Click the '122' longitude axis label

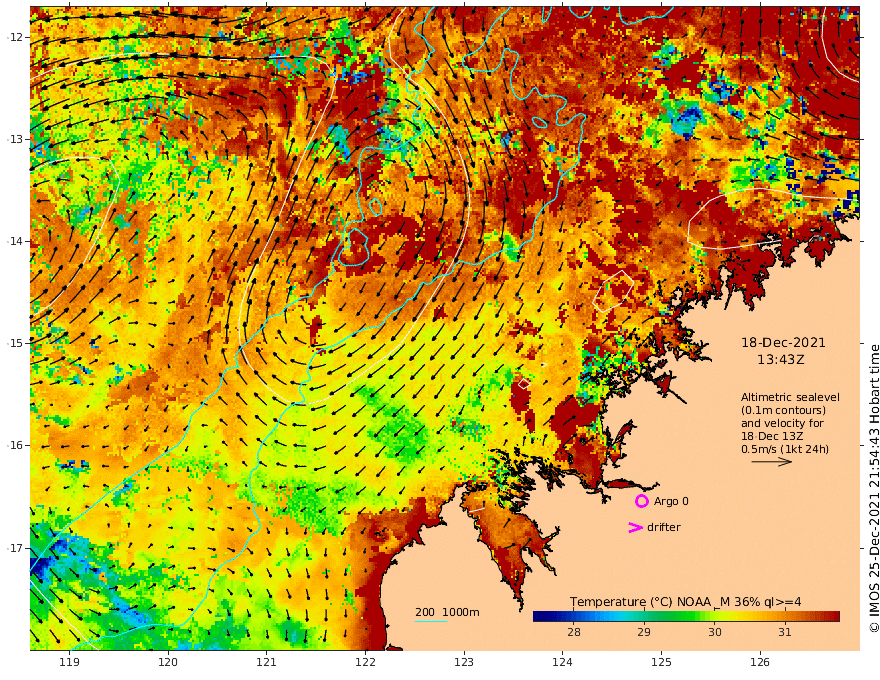(x=365, y=662)
